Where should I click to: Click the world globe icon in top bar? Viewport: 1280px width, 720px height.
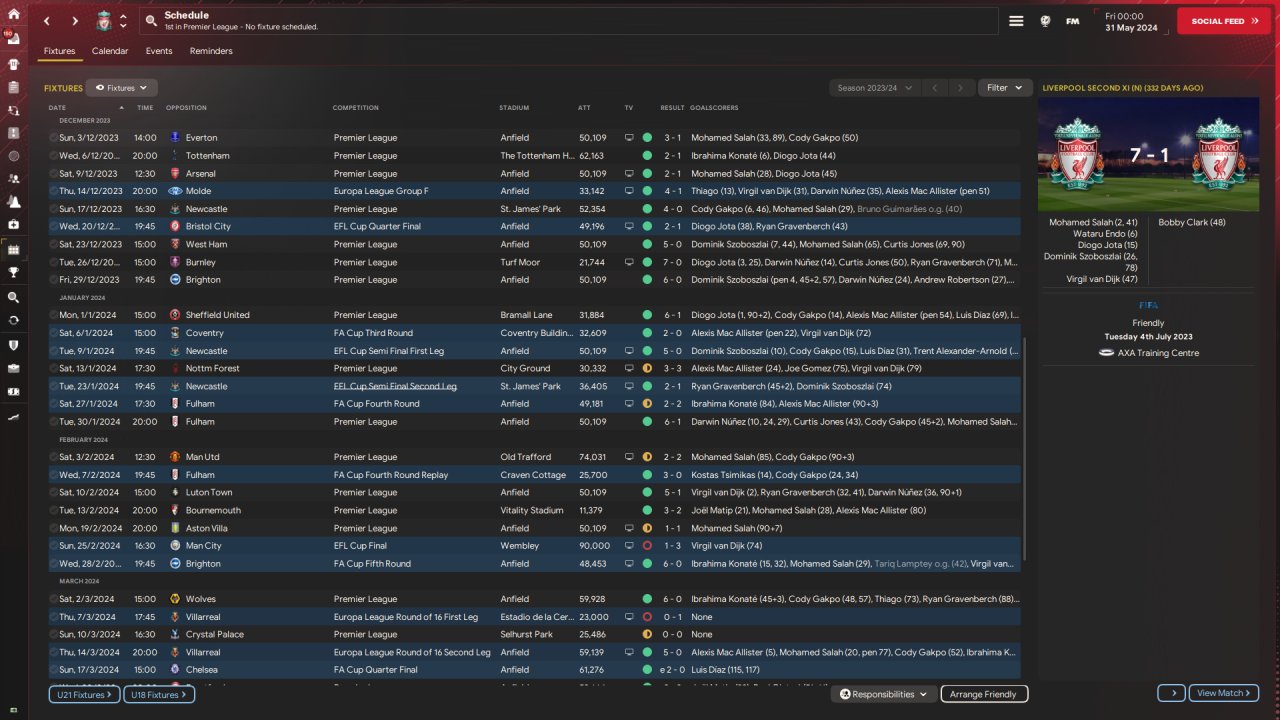(x=1046, y=21)
